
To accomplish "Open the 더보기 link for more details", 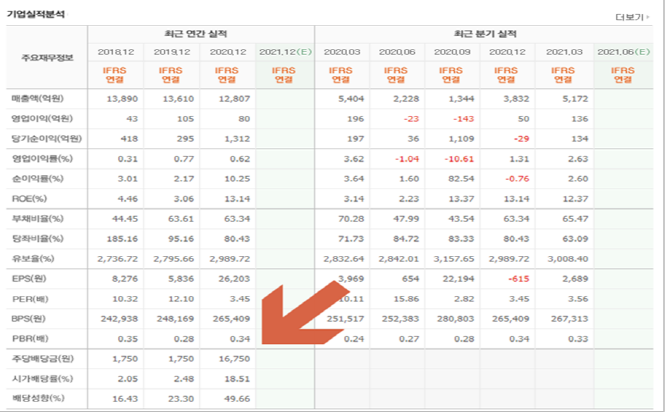I will 631,17.
